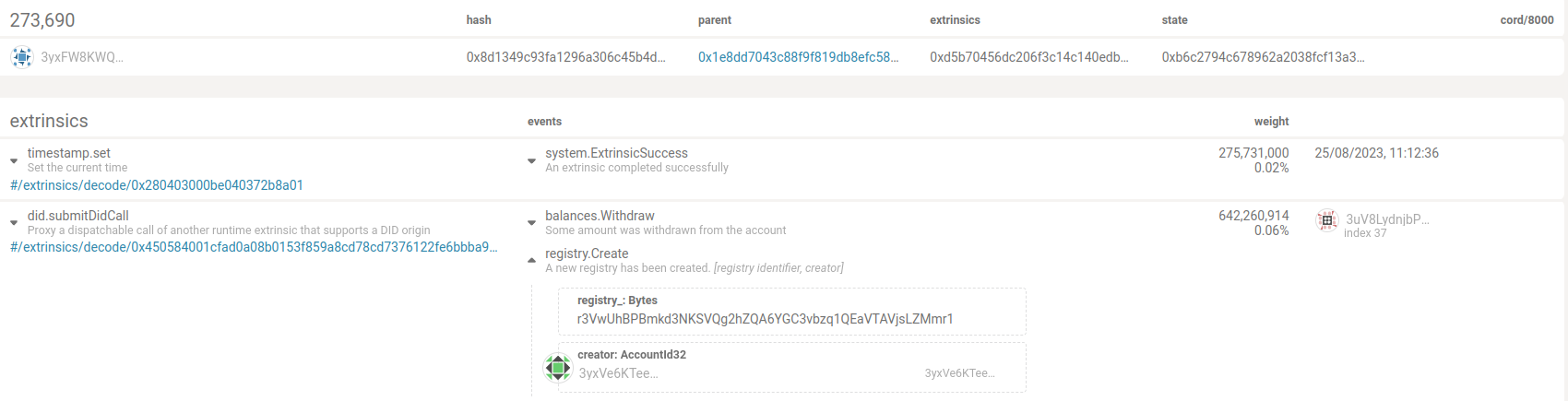The height and width of the screenshot is (401, 1568).
Task: Expand the balances.Withdraw event
Action: (531, 223)
